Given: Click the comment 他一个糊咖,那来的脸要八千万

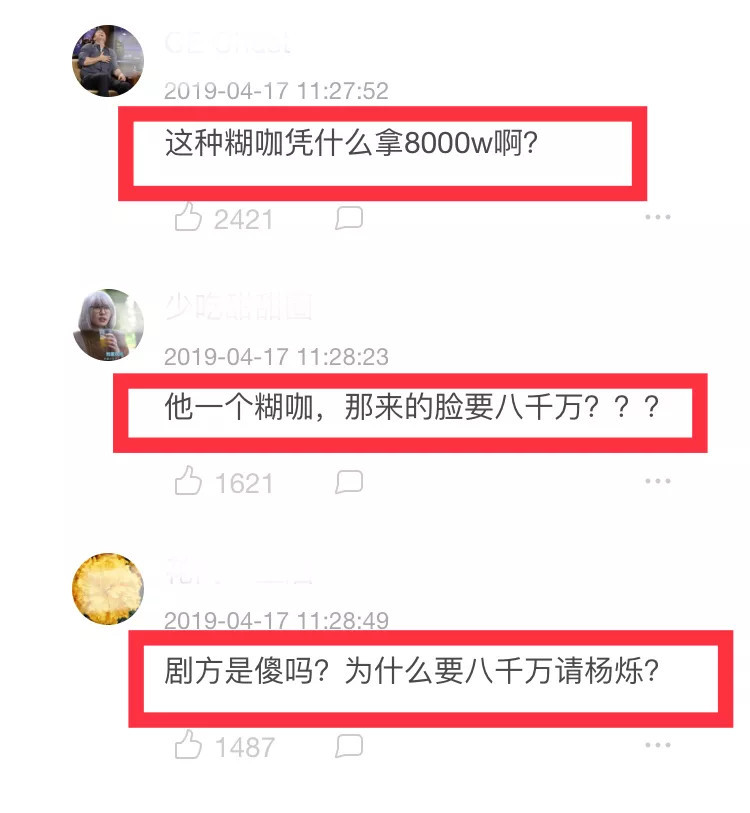Looking at the screenshot, I should coord(412,407).
